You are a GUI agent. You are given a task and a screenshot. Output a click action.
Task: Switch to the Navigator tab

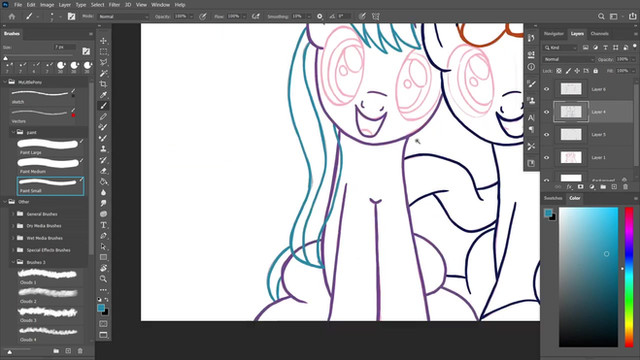point(554,34)
